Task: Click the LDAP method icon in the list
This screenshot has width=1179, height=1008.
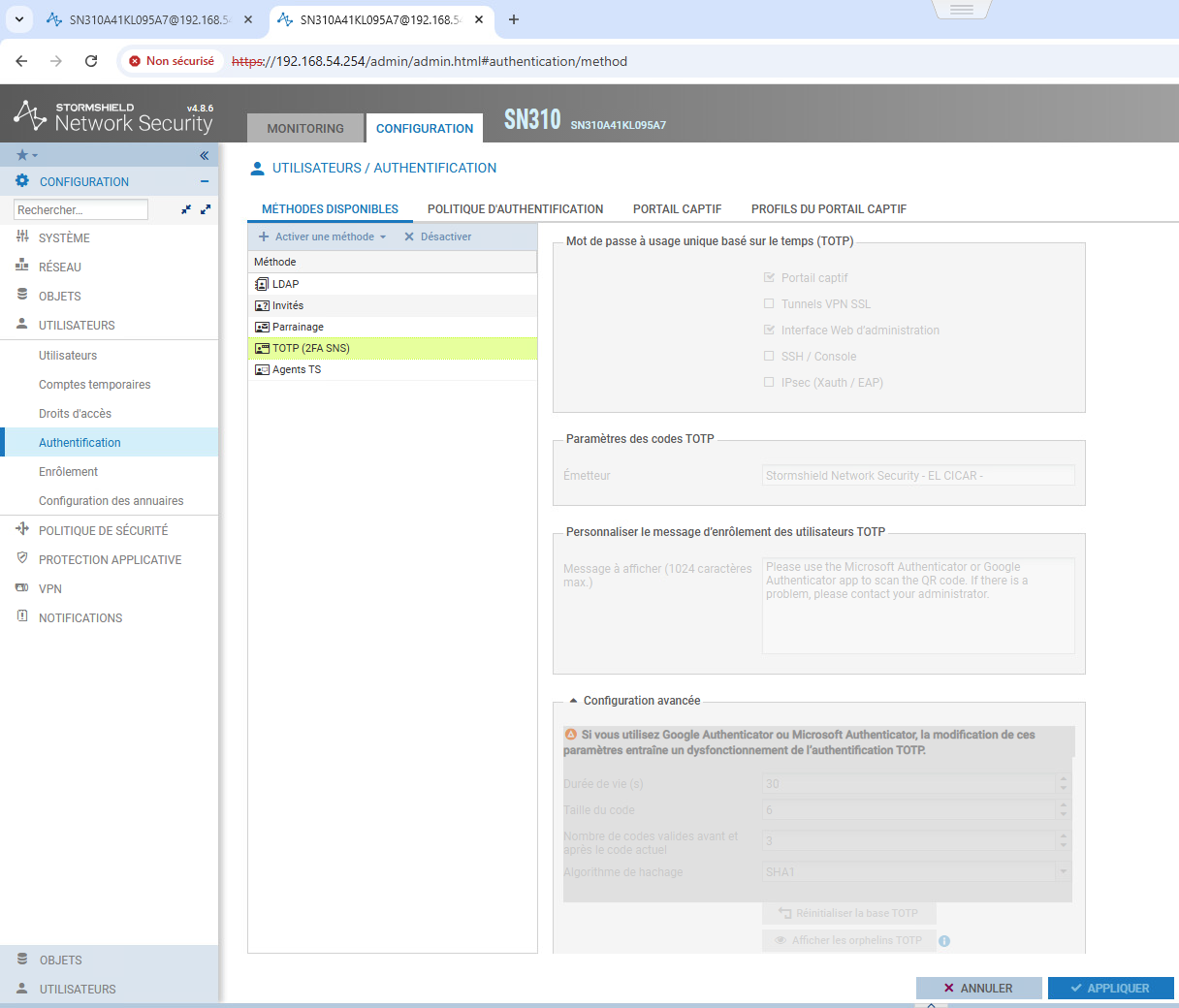Action: coord(262,284)
